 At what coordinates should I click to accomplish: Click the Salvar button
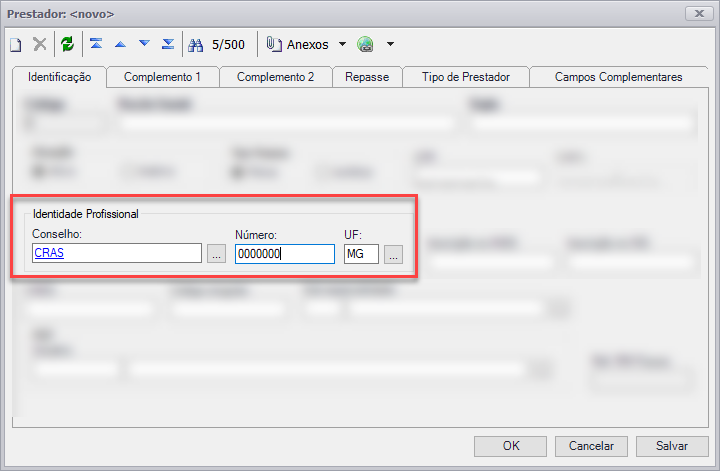pos(672,446)
